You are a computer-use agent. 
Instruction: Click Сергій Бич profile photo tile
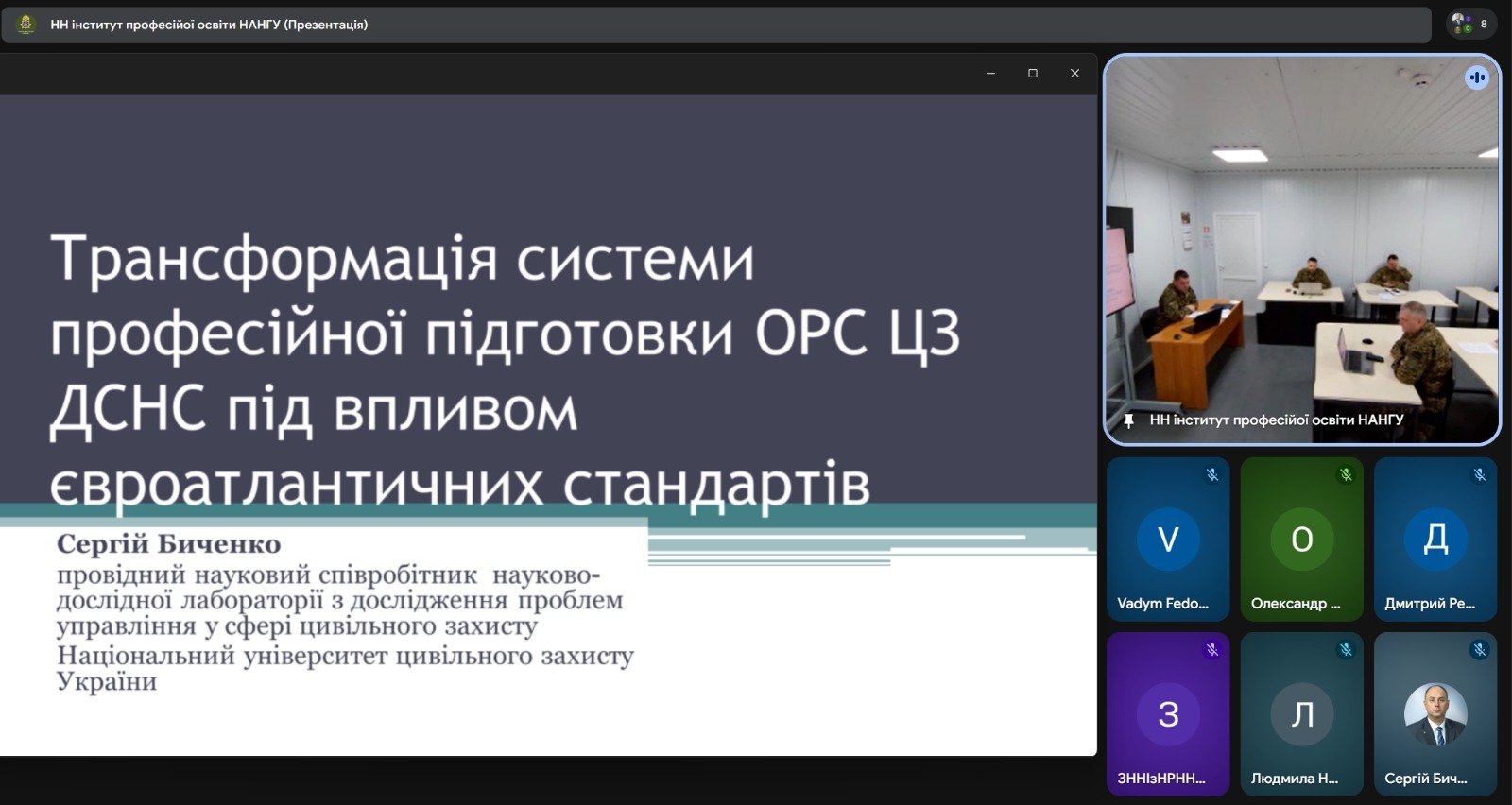coord(1435,713)
